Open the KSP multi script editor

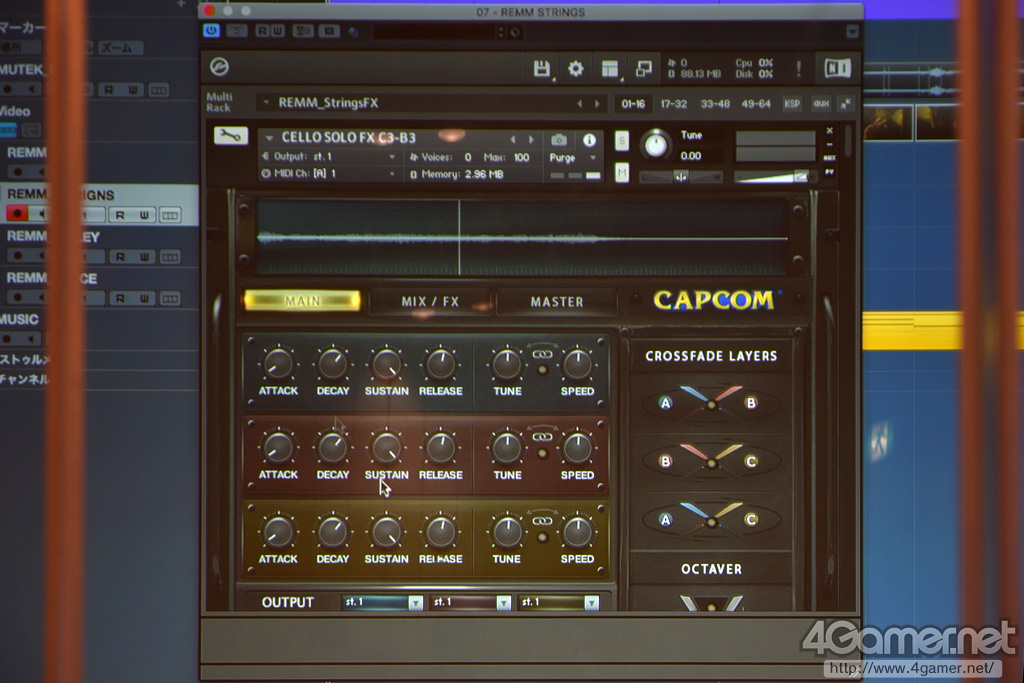[792, 104]
